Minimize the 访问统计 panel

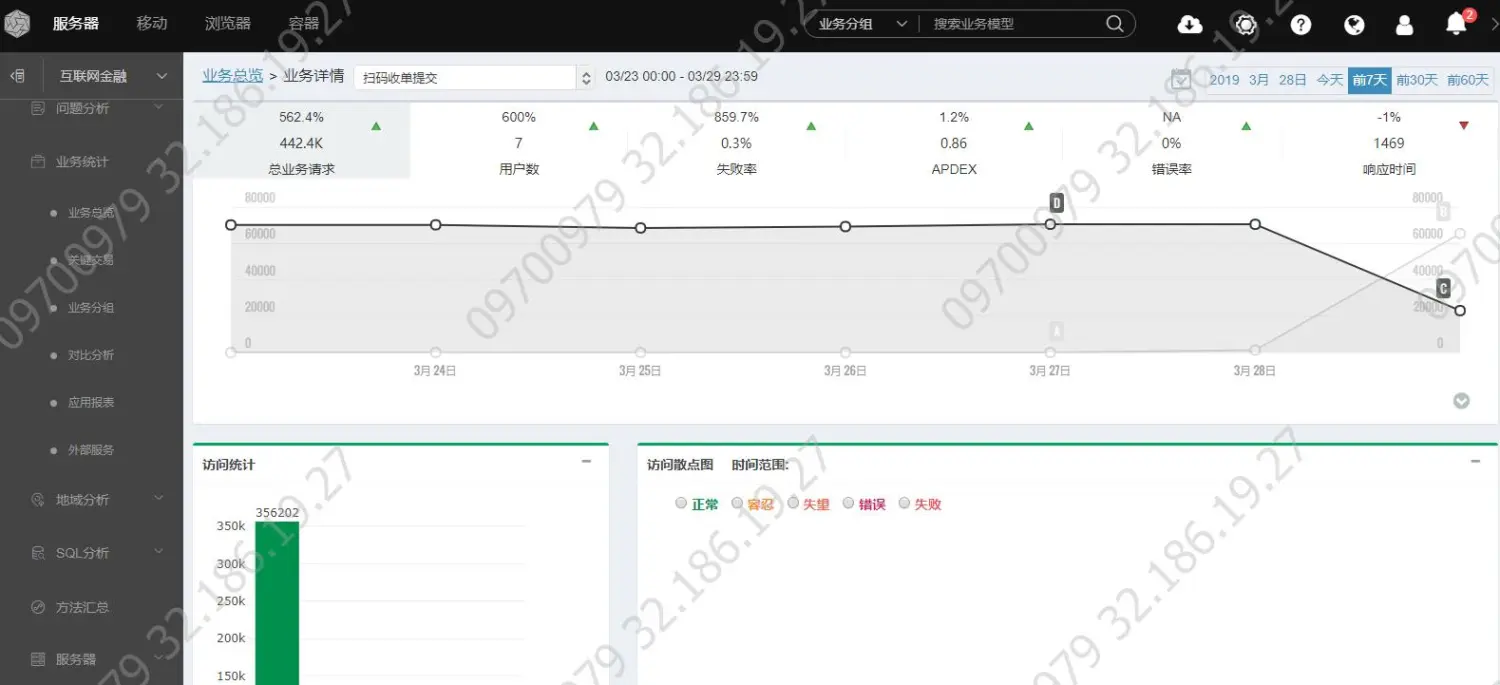(x=586, y=461)
